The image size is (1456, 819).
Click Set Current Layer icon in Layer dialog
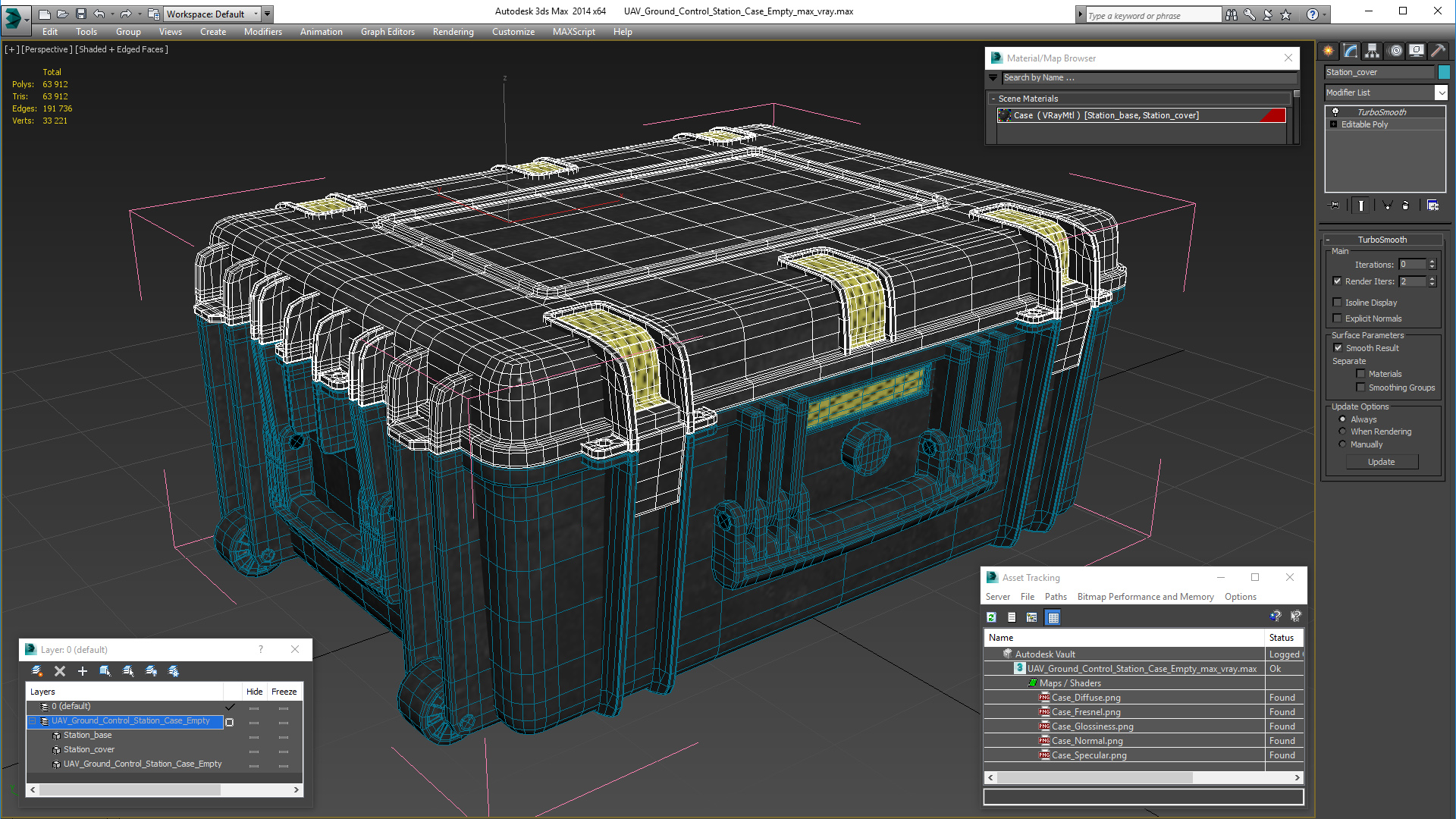(128, 671)
